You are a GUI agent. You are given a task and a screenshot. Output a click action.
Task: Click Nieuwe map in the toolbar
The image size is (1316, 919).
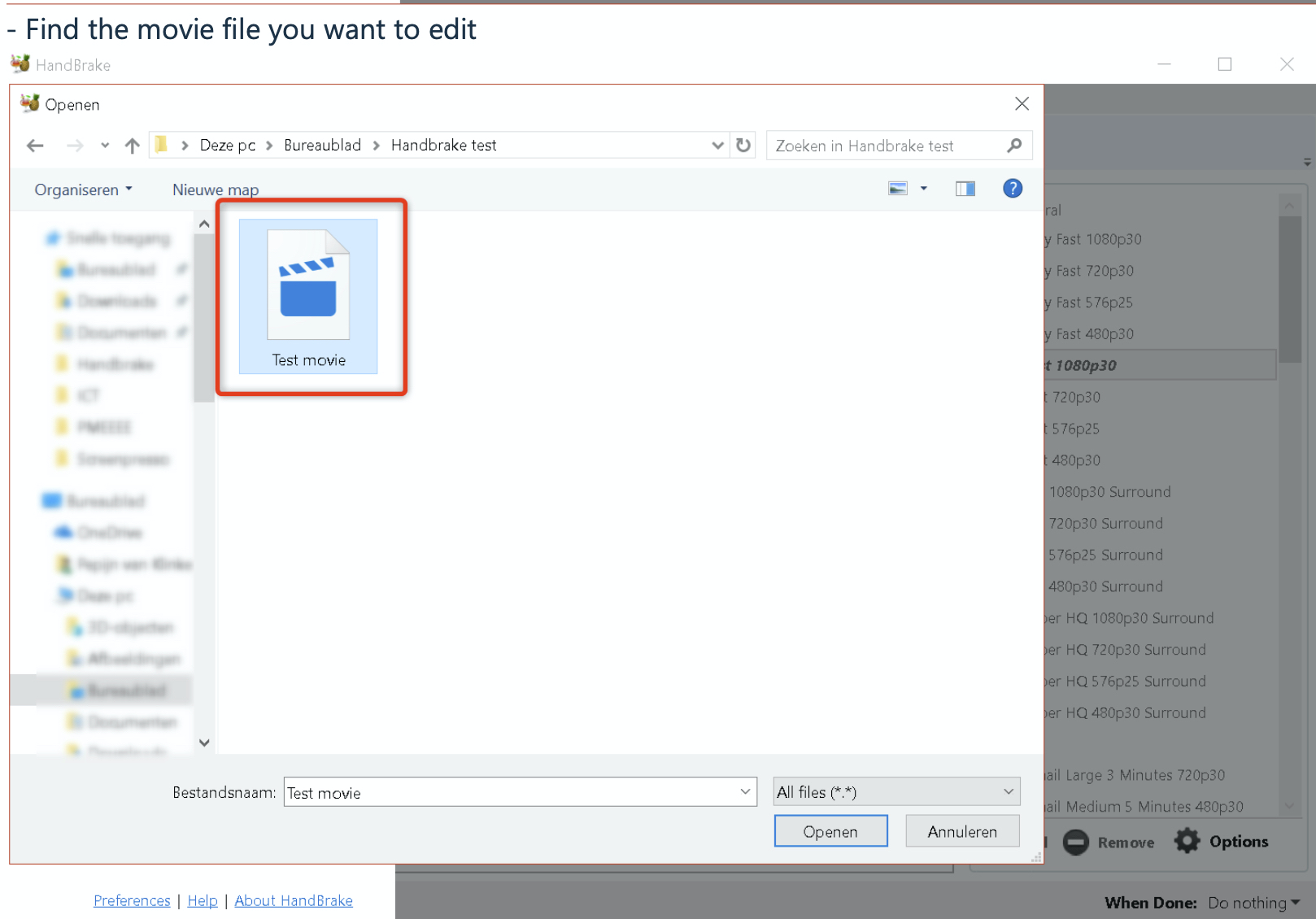tap(216, 189)
